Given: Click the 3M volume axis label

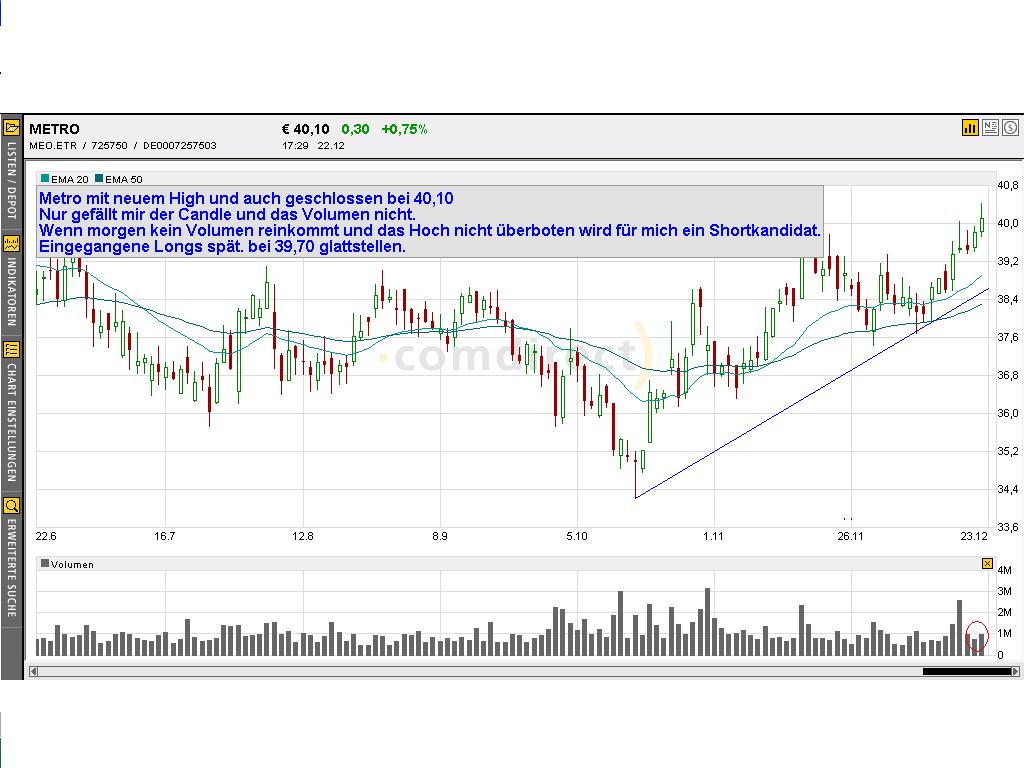Looking at the screenshot, I should click(x=1004, y=592).
